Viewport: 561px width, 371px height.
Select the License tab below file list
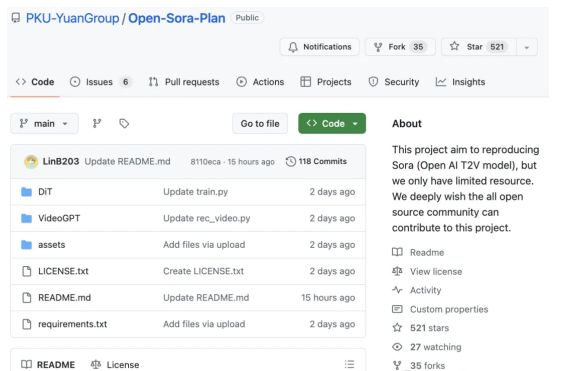coord(115,365)
